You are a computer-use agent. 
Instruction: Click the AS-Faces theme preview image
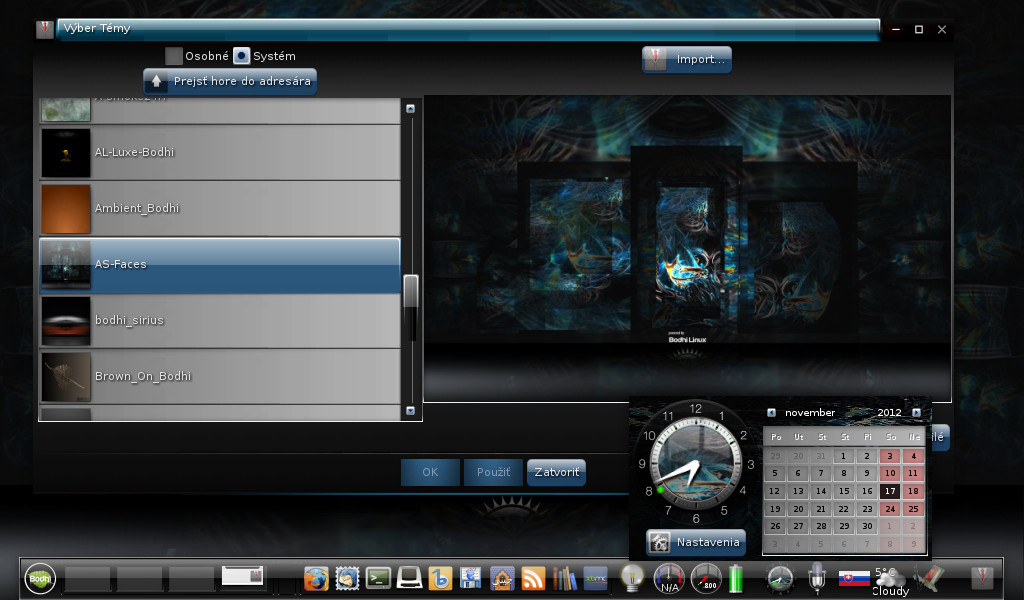(687, 249)
